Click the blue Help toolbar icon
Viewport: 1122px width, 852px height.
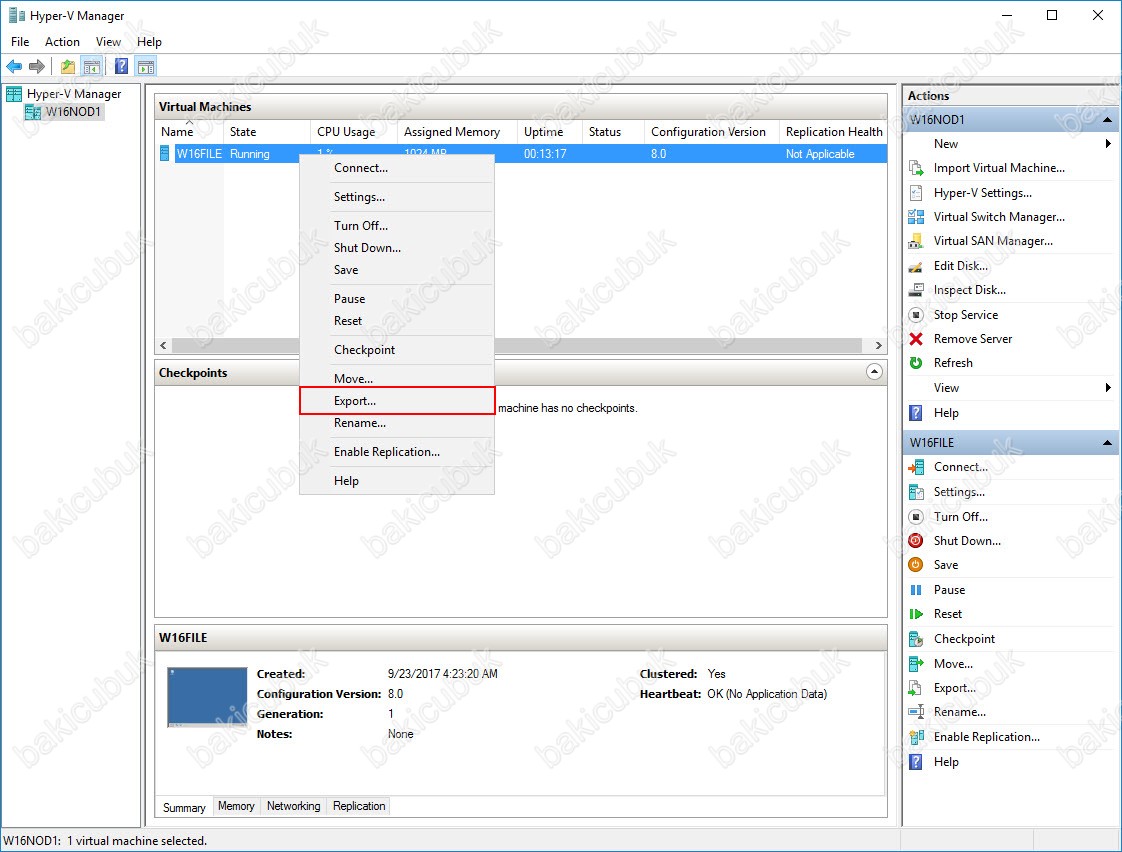122,67
